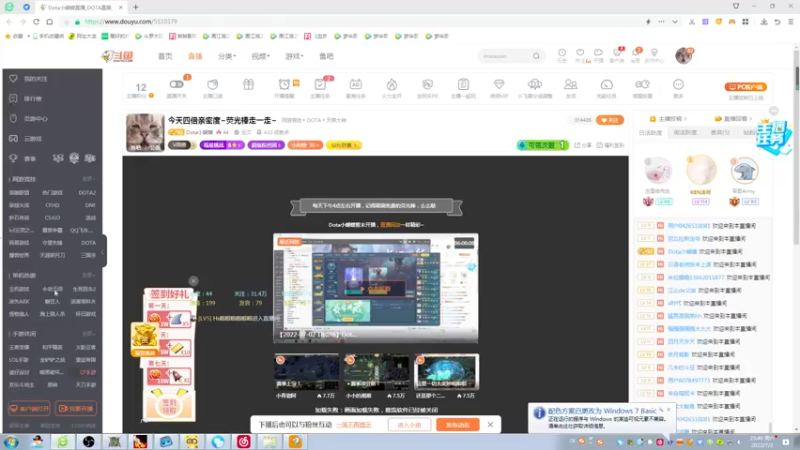
Task: Open gauge icon in streamer toolbar
Action: pos(607,85)
